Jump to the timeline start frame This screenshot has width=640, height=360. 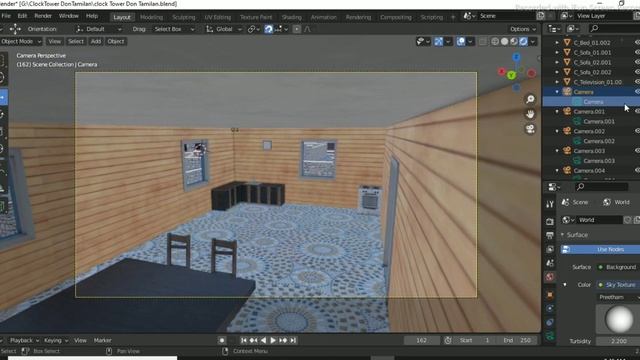click(244, 340)
